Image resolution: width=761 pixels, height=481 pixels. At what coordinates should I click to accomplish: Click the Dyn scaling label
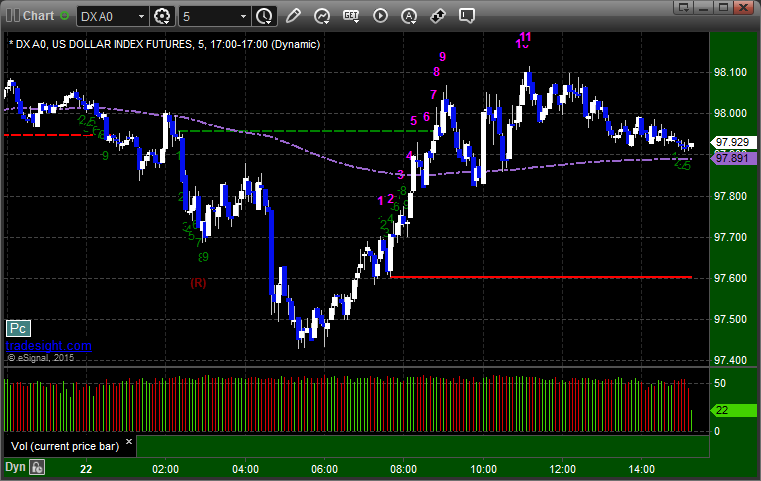pos(15,467)
